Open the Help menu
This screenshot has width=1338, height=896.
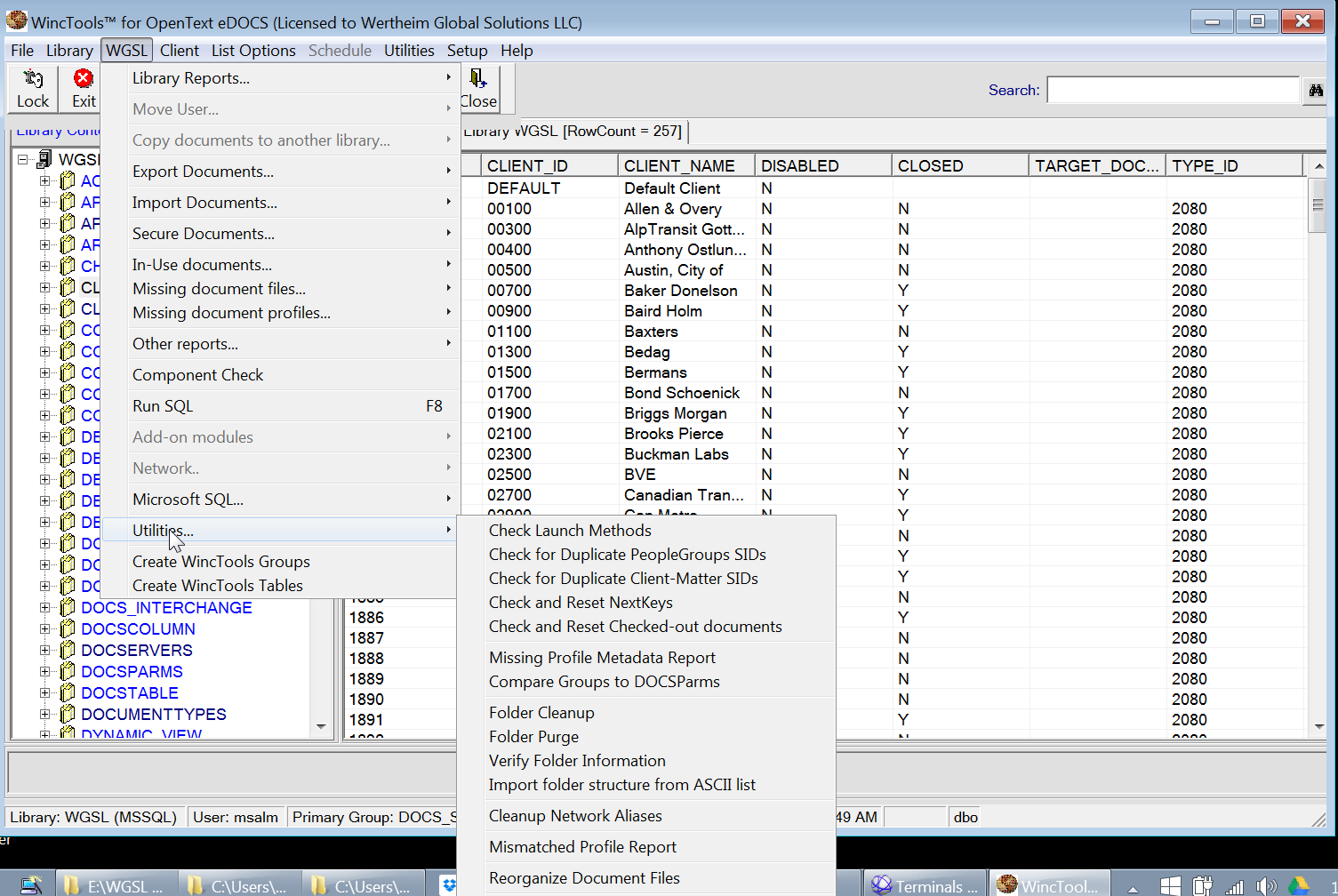coord(517,51)
